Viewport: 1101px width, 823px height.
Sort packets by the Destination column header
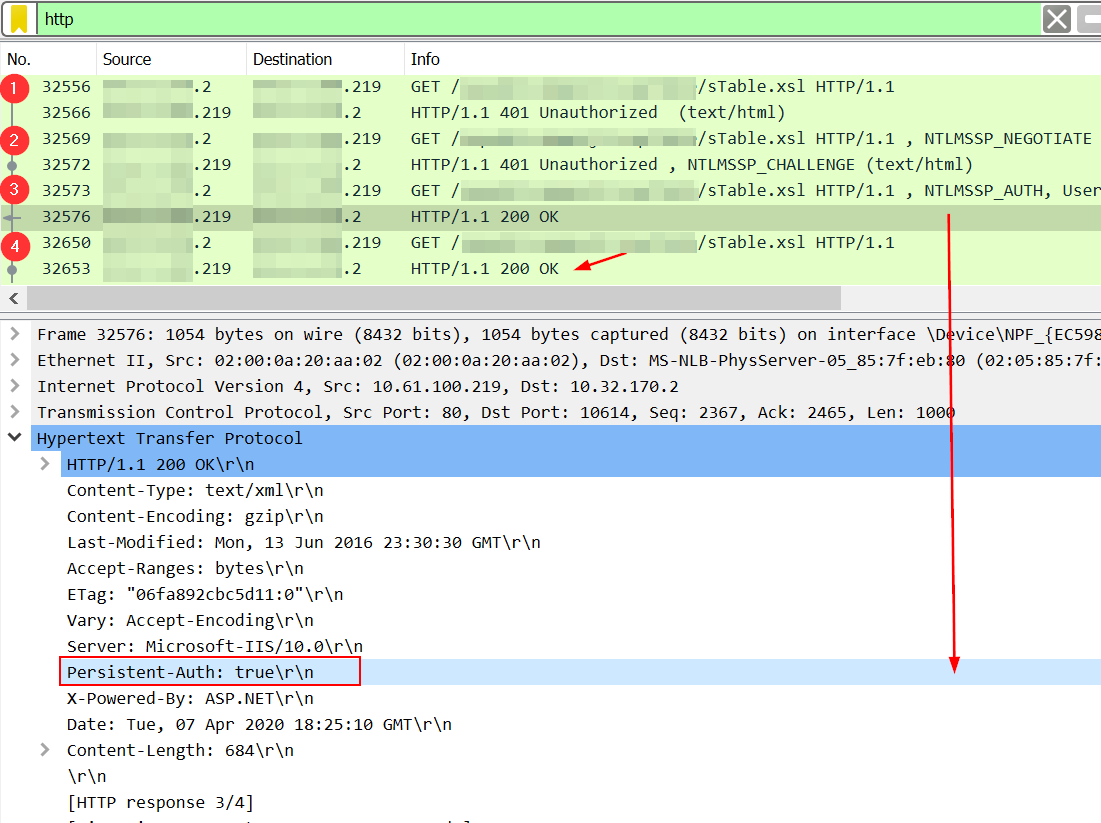(292, 60)
